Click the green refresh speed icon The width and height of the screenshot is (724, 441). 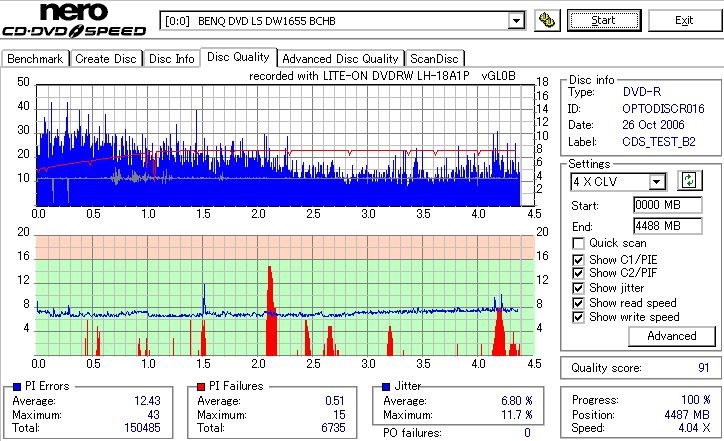click(x=689, y=181)
